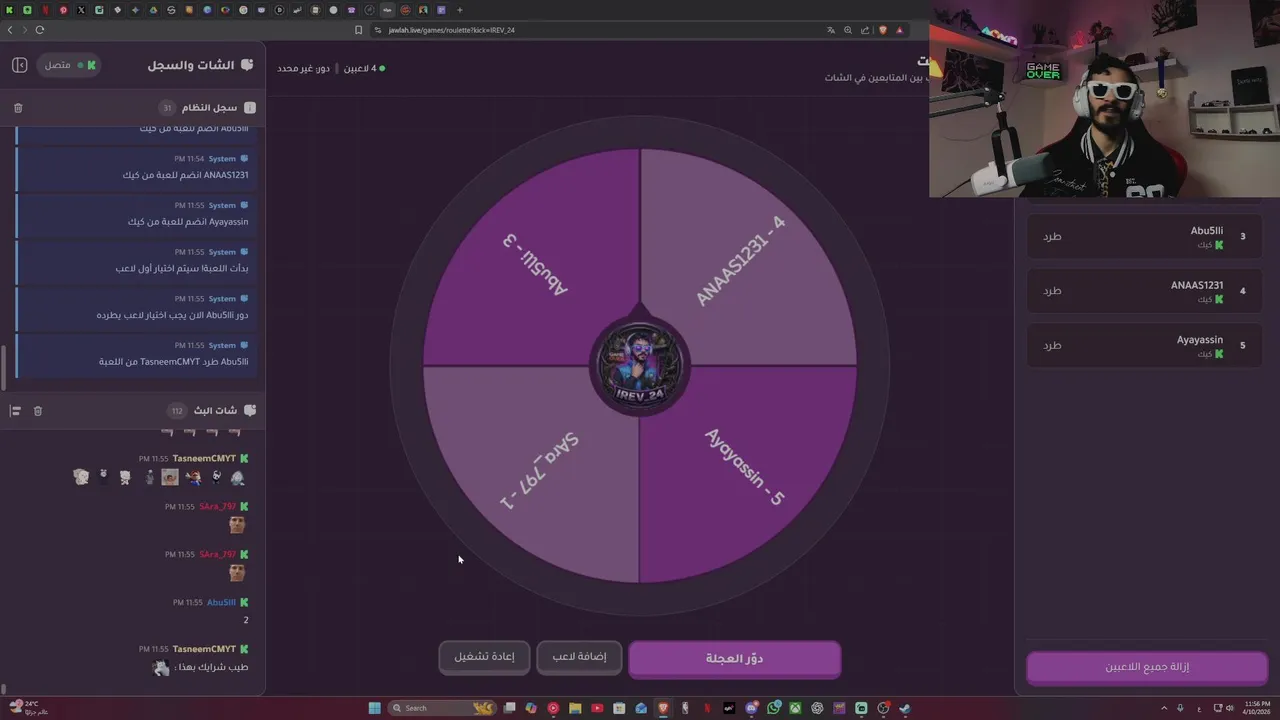Click the 'دور: غير محدد' turn label
The height and width of the screenshot is (720, 1280).
pyautogui.click(x=303, y=68)
